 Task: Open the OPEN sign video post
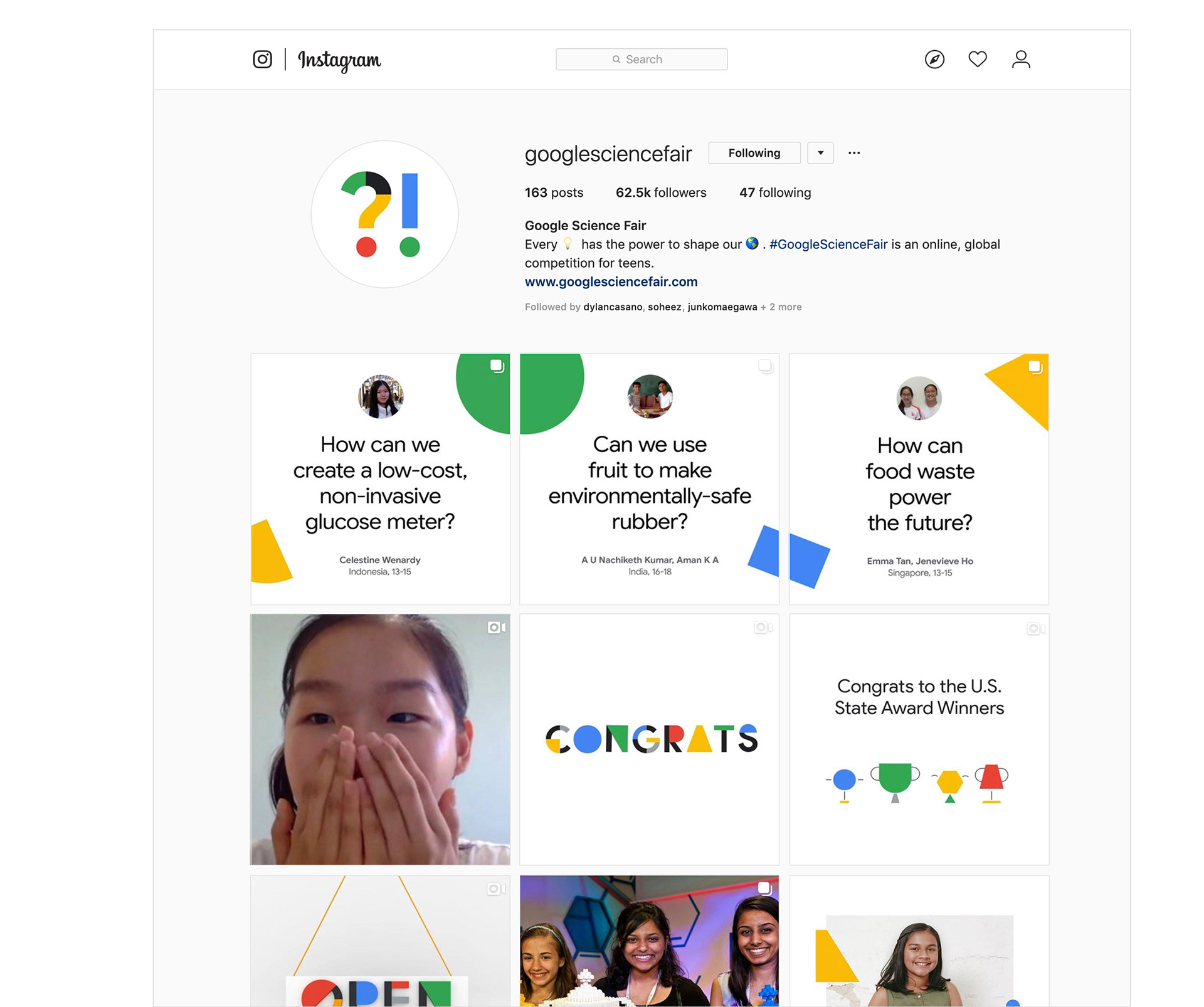pyautogui.click(x=381, y=941)
